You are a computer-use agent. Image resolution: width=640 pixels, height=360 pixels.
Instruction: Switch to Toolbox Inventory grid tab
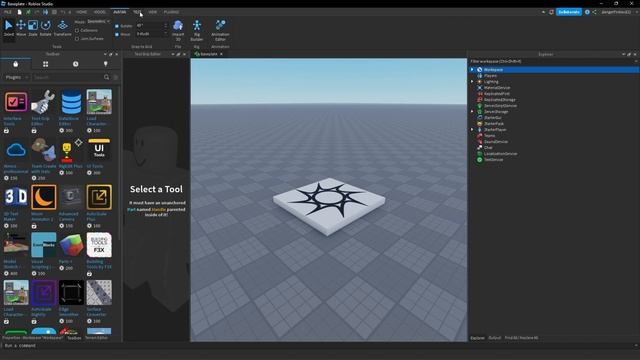[45, 64]
